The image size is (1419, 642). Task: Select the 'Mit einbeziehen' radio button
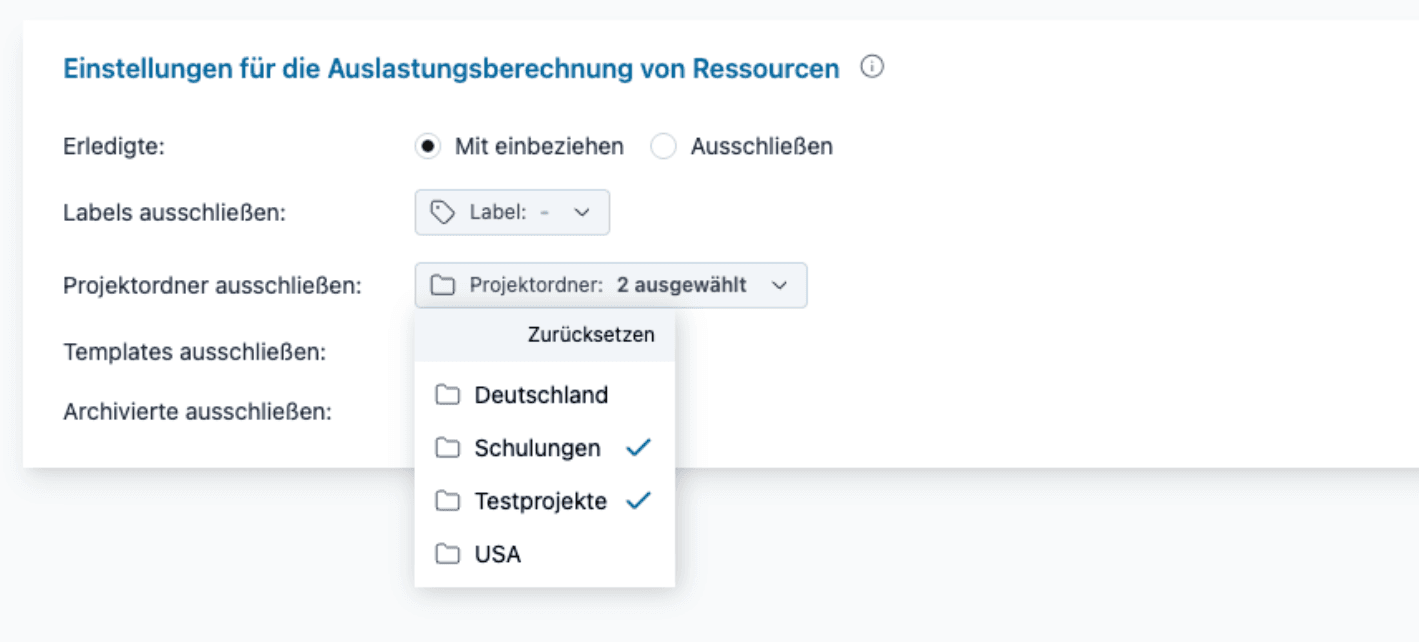tap(428, 147)
